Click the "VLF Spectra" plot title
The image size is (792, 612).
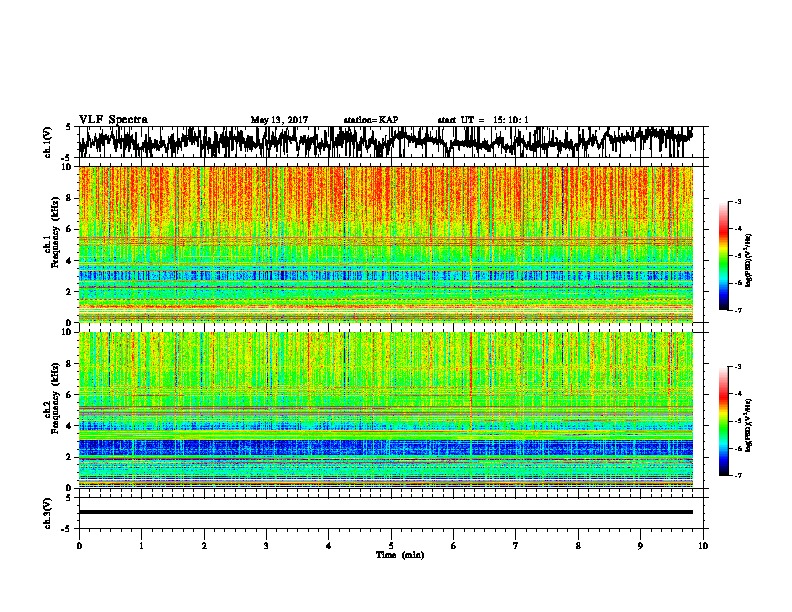(x=114, y=120)
